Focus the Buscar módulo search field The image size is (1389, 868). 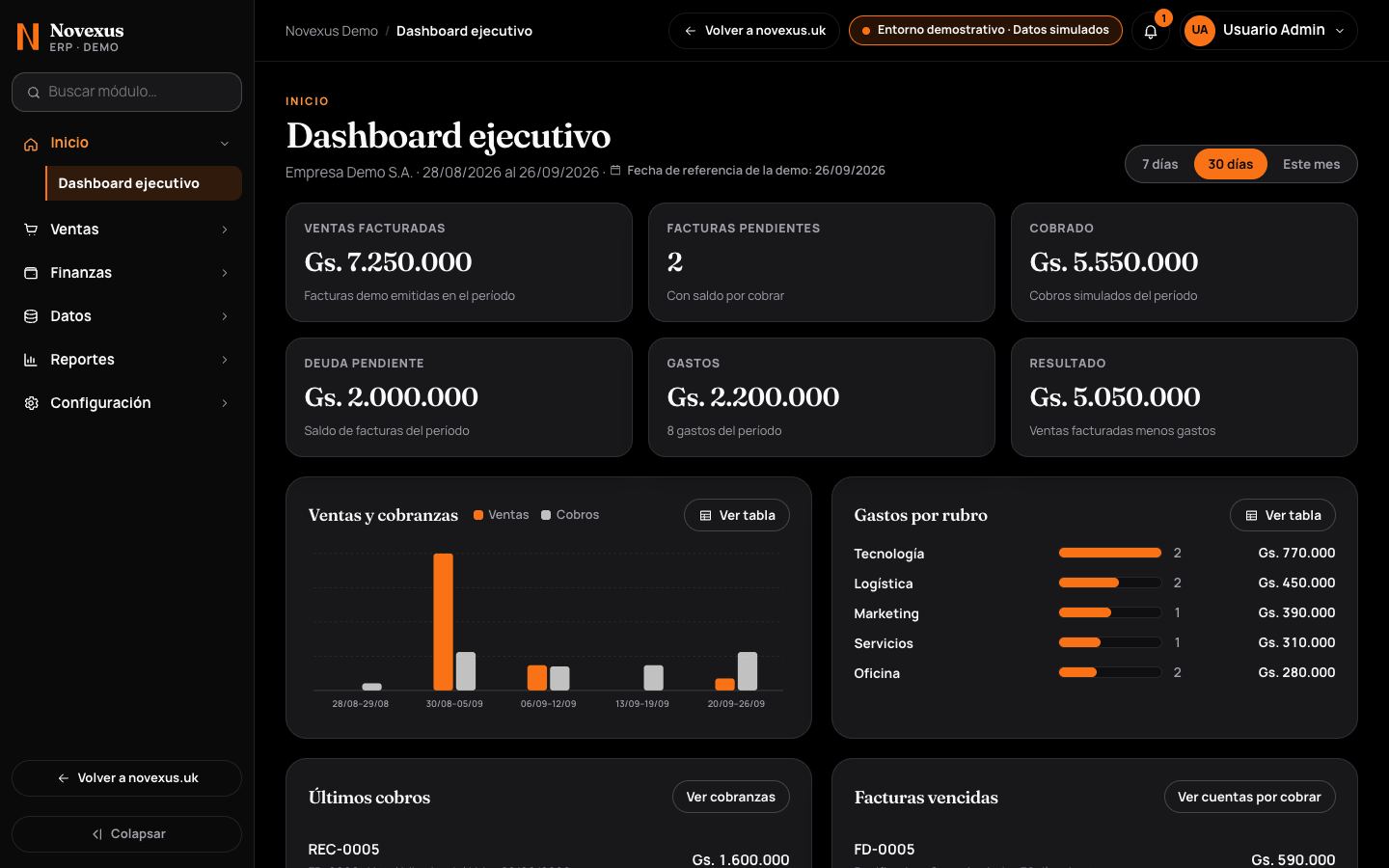(126, 92)
